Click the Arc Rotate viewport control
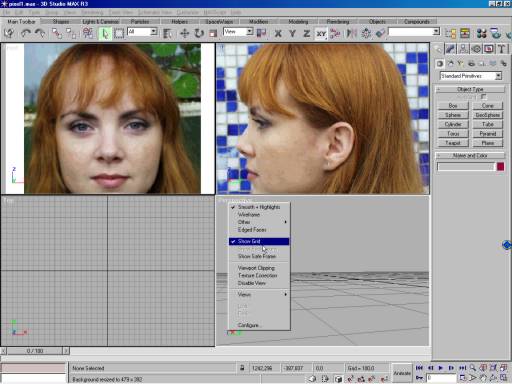512x384 pixels. coord(494,378)
